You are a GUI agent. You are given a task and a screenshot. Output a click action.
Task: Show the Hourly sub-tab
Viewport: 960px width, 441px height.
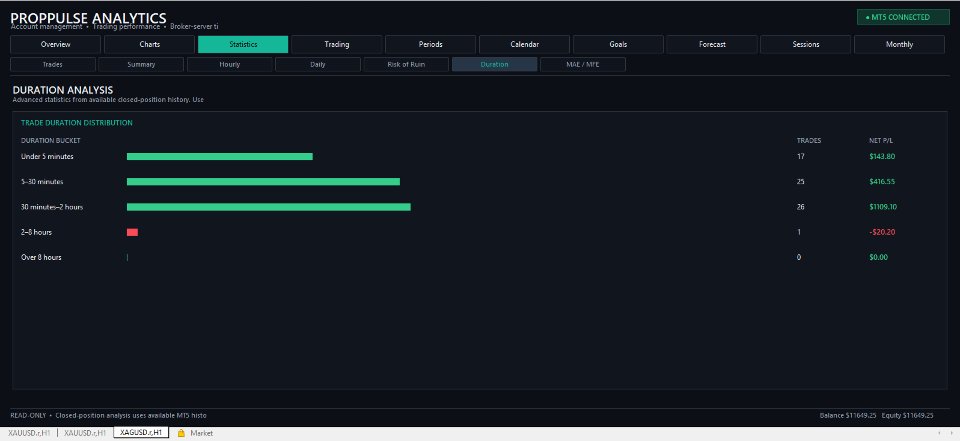point(230,64)
